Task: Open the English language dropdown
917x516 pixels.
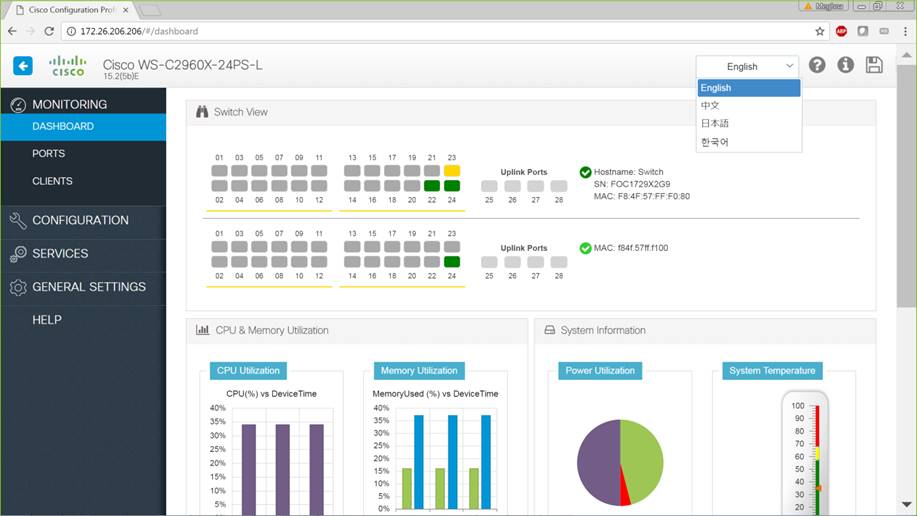Action: [748, 67]
